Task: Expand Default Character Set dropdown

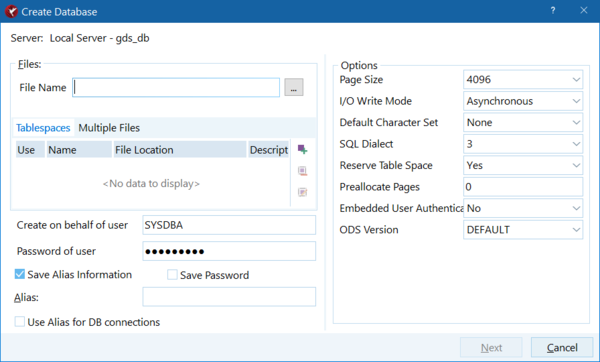Action: pos(576,122)
